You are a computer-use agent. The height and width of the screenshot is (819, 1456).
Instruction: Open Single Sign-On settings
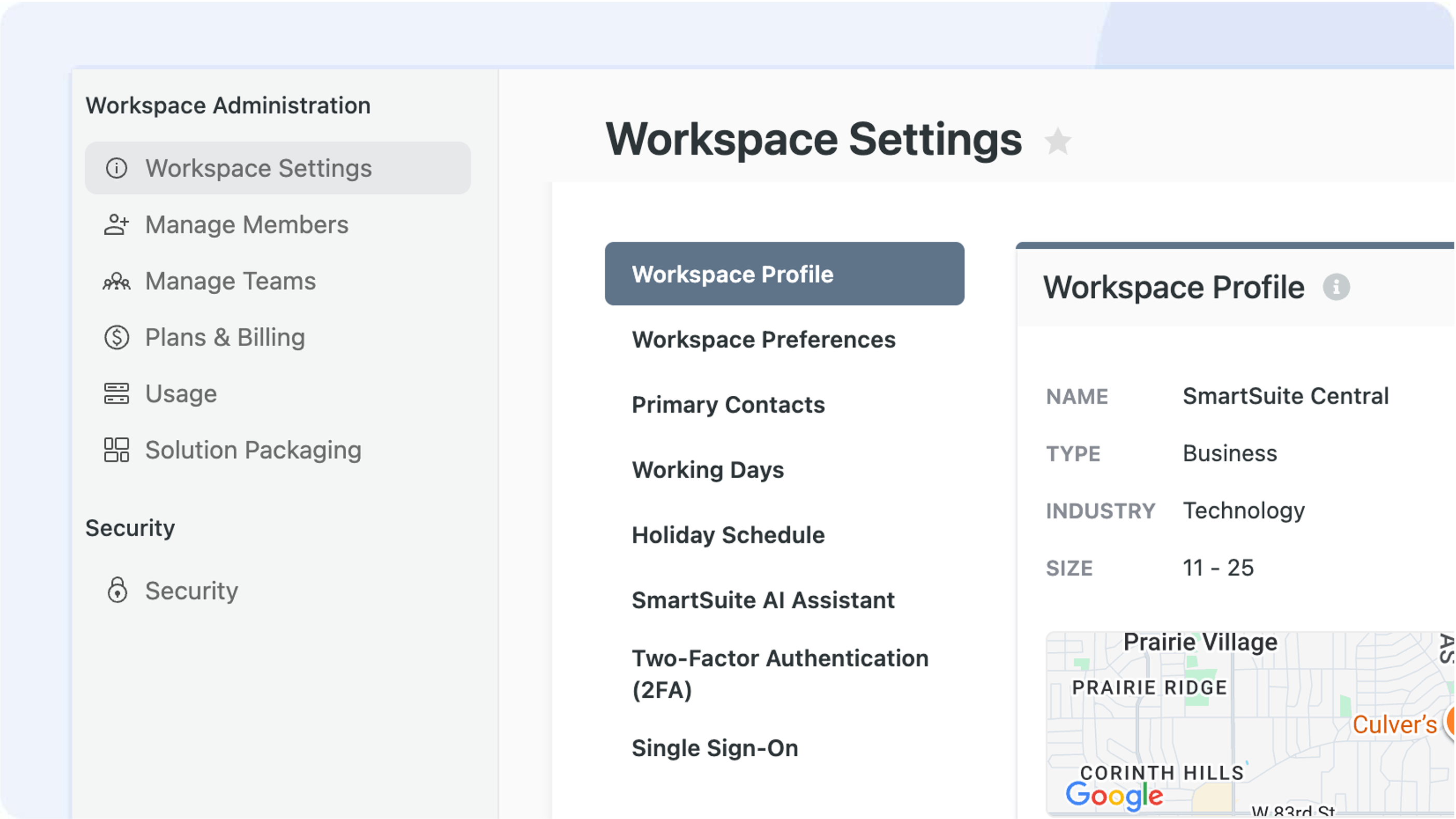tap(714, 749)
